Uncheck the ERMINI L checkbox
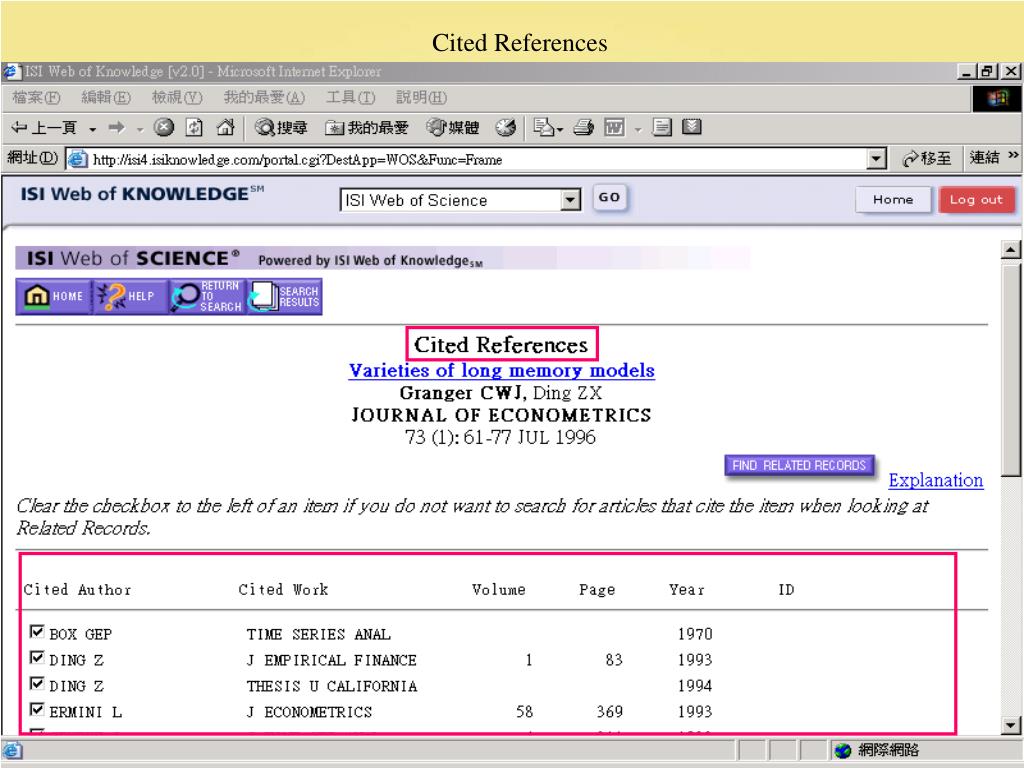The width and height of the screenshot is (1024, 768). pyautogui.click(x=37, y=709)
